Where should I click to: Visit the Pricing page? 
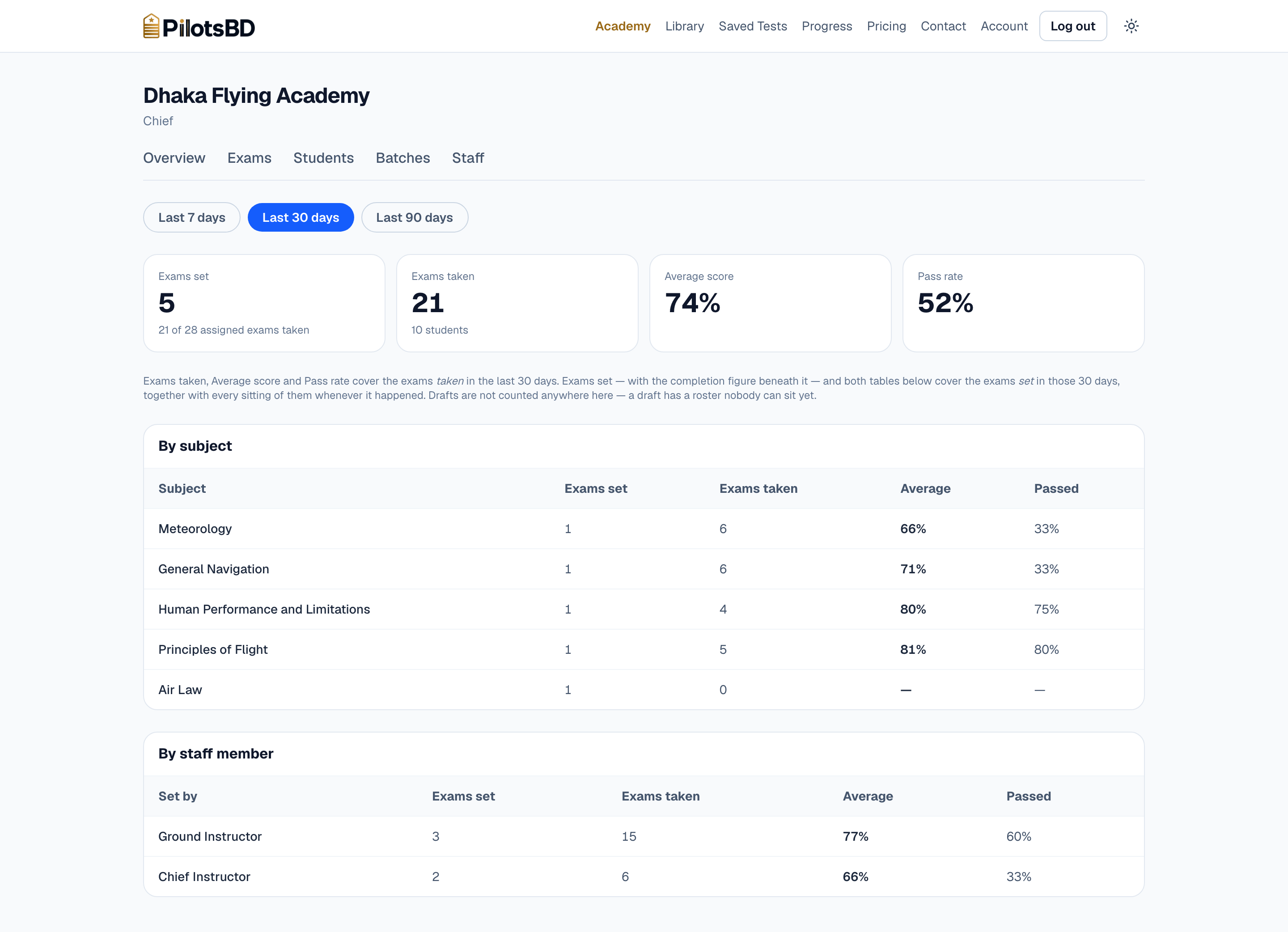coord(886,26)
